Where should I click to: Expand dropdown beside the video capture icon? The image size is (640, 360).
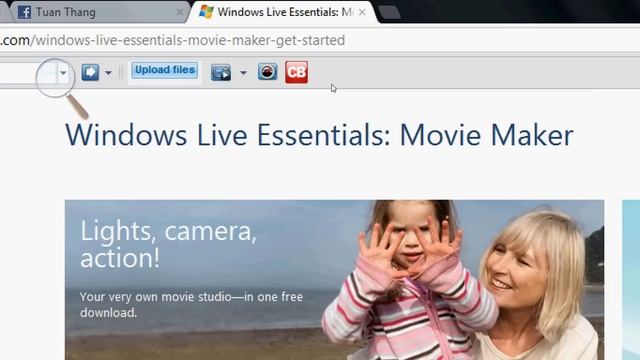(243, 73)
